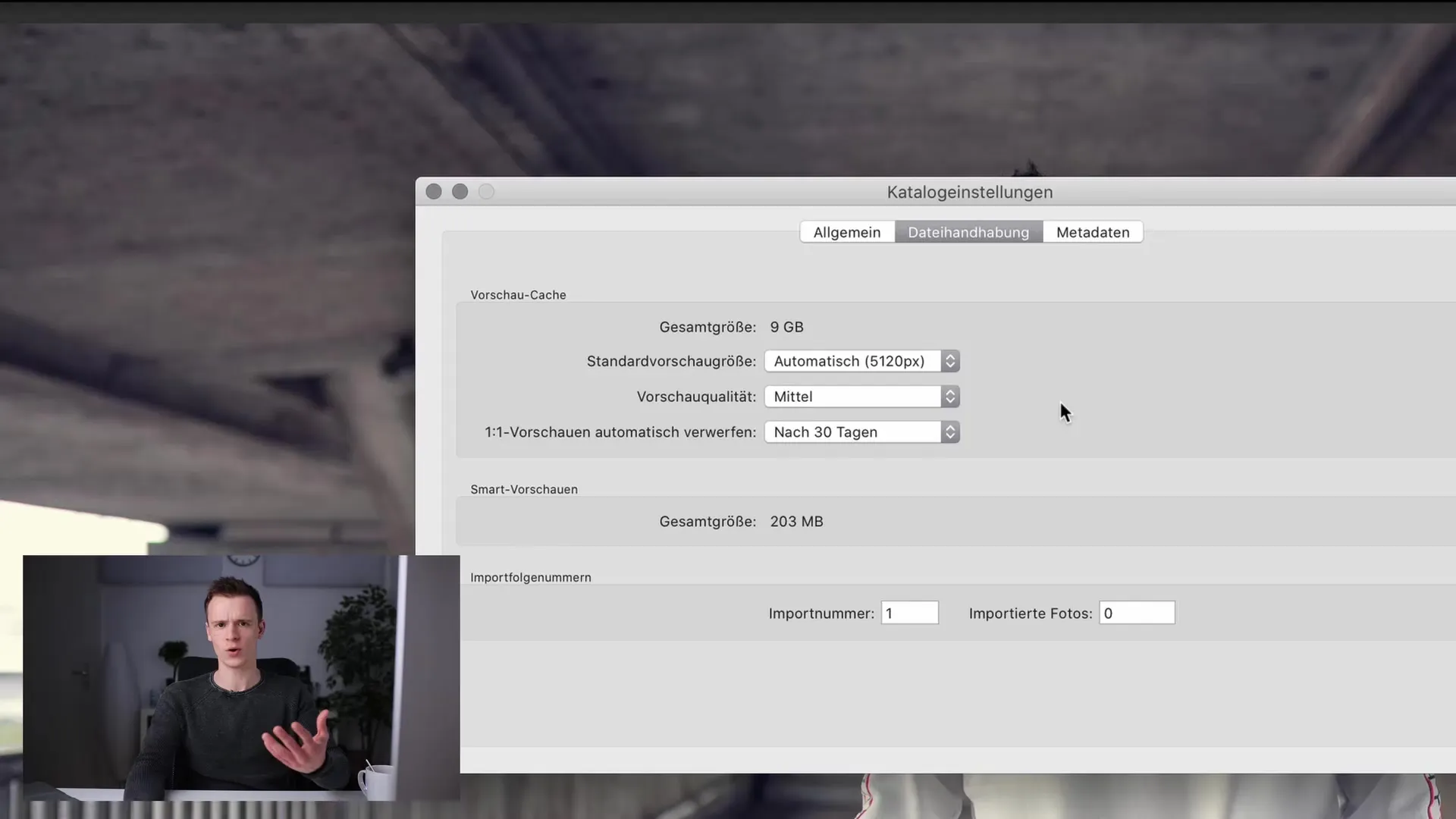Click the Smart-Vorschauen section label

tap(524, 490)
